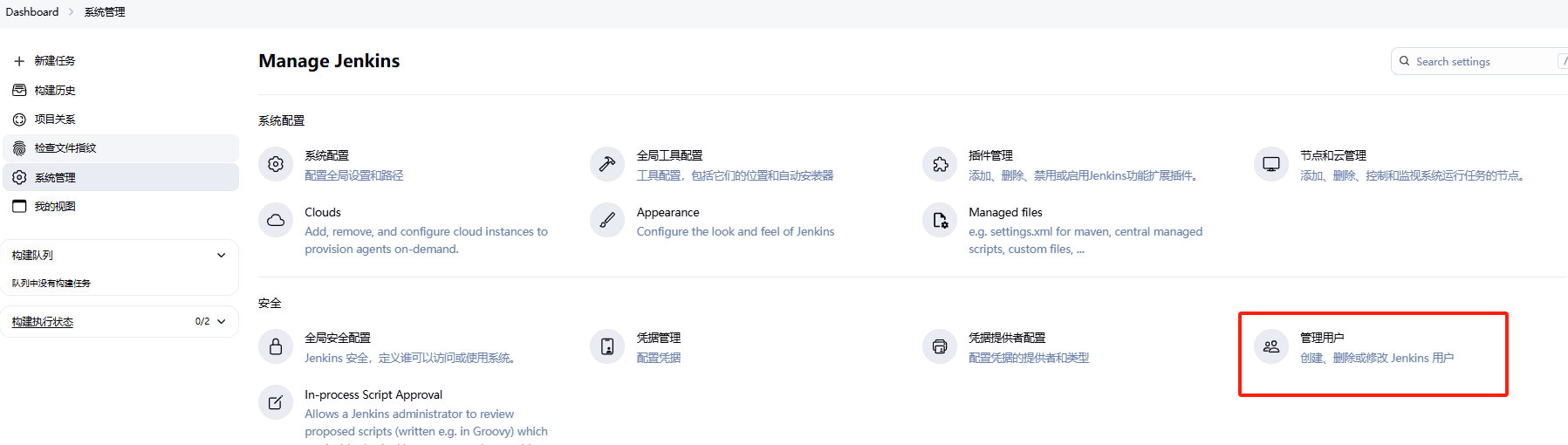1568x445 pixels.
Task: Click the puzzle icon for 插件管理
Action: click(x=940, y=164)
